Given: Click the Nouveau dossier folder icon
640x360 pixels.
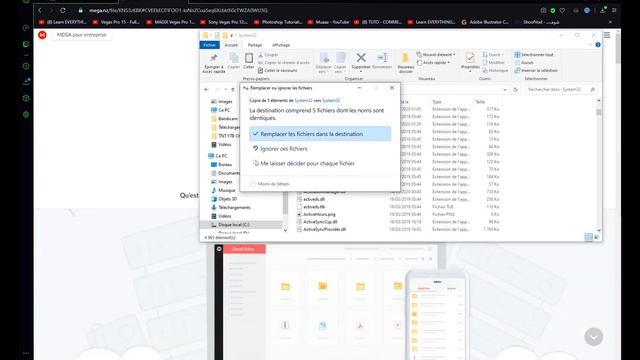Looking at the screenshot, I should [x=405, y=58].
